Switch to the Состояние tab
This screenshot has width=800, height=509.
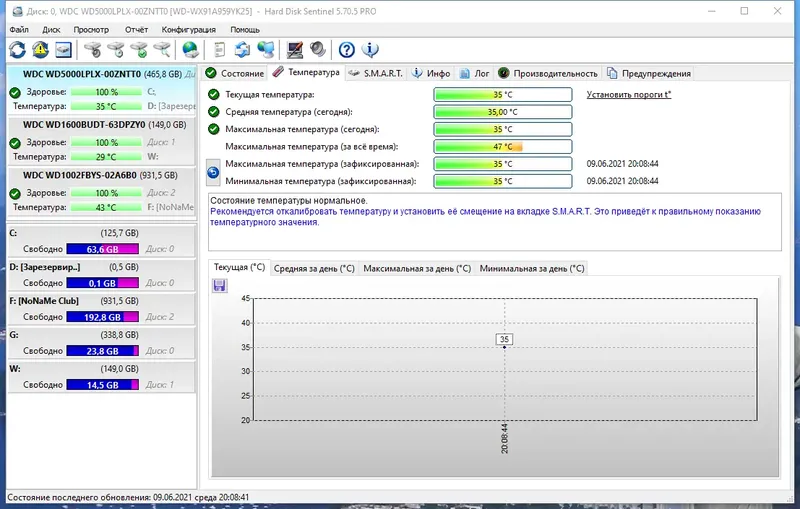click(235, 73)
